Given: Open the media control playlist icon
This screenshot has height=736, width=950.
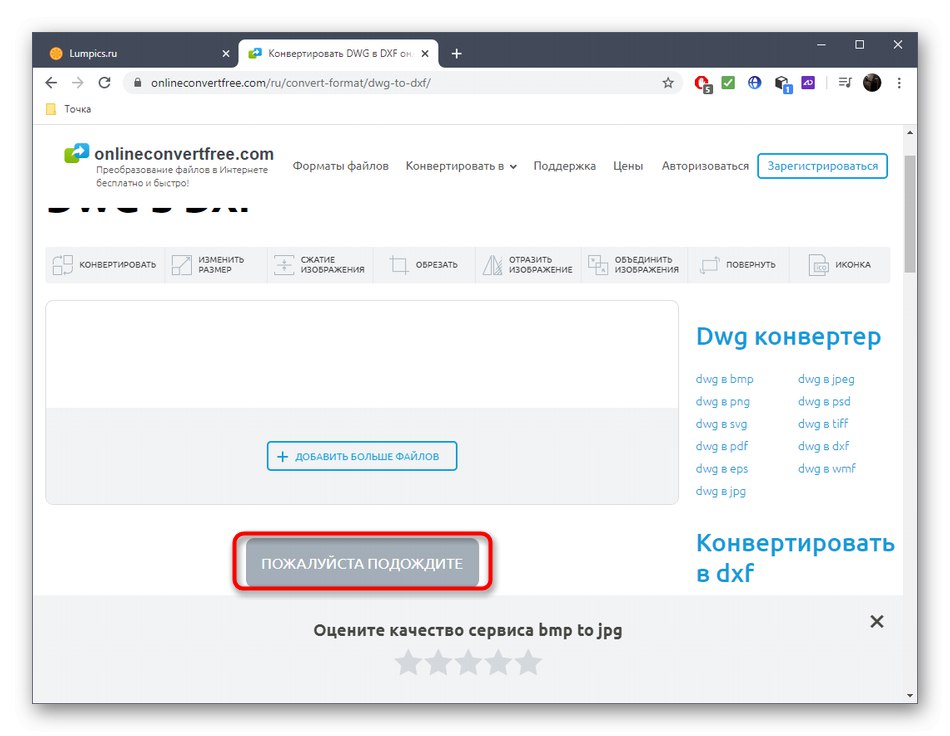Looking at the screenshot, I should click(x=845, y=82).
